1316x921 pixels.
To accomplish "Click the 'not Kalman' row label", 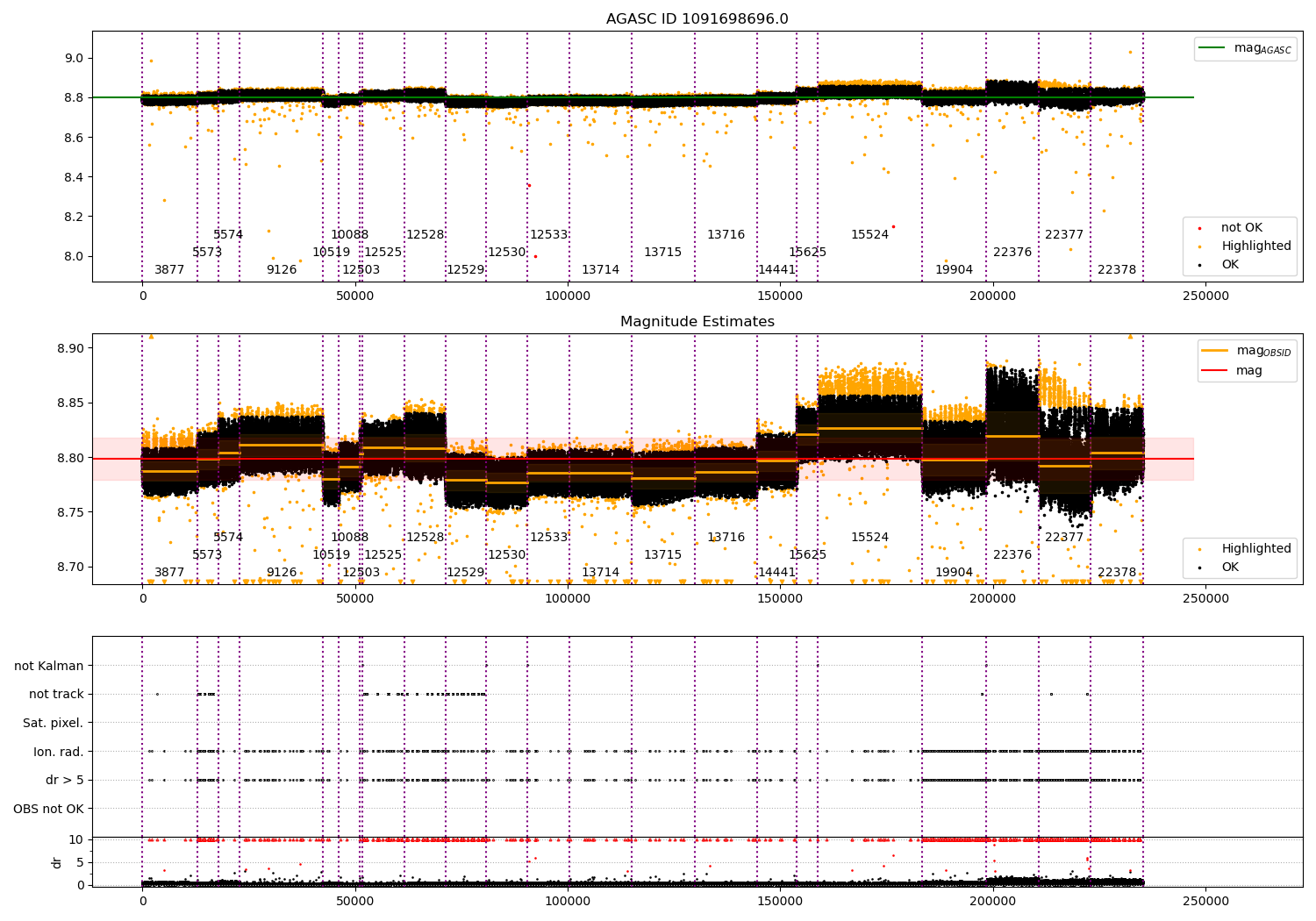I will coord(49,666).
